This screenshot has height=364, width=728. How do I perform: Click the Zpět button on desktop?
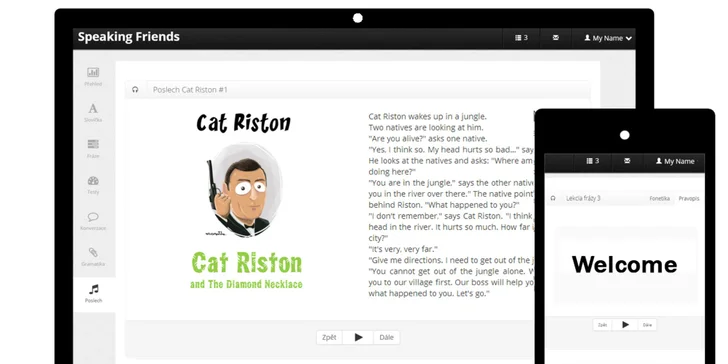[329, 338]
